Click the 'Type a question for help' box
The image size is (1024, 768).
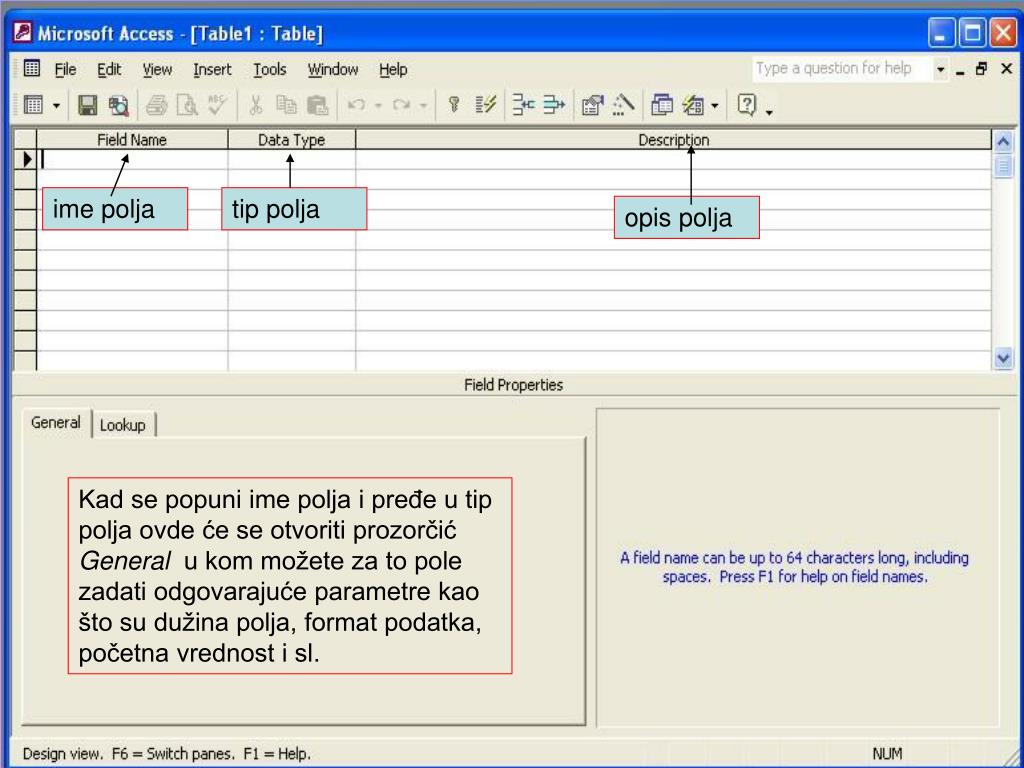click(x=842, y=68)
